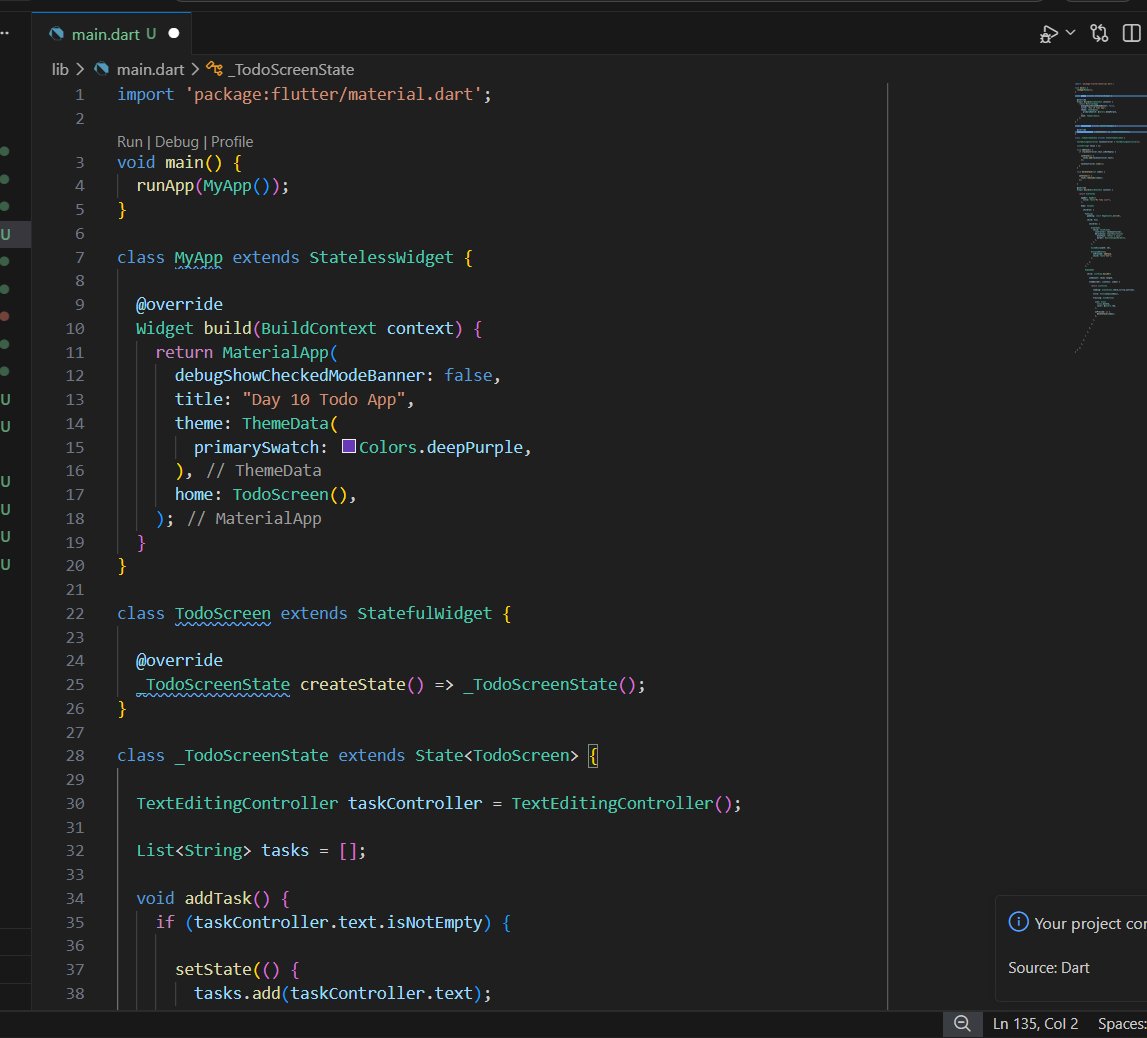Screen dimensions: 1147x1038
Task: Click 'StatefulWidget' on line 22
Action: point(424,614)
